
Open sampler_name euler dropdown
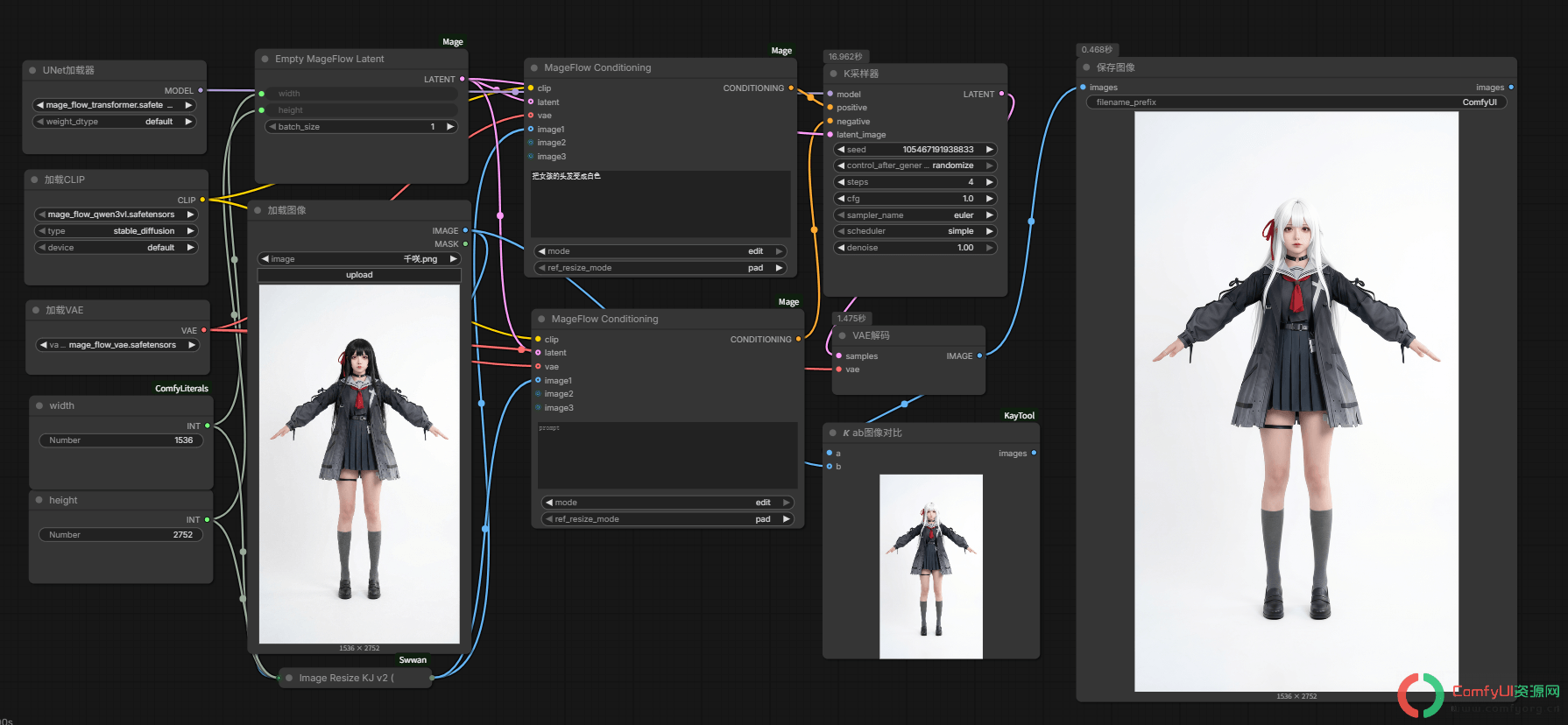pyautogui.click(x=915, y=215)
